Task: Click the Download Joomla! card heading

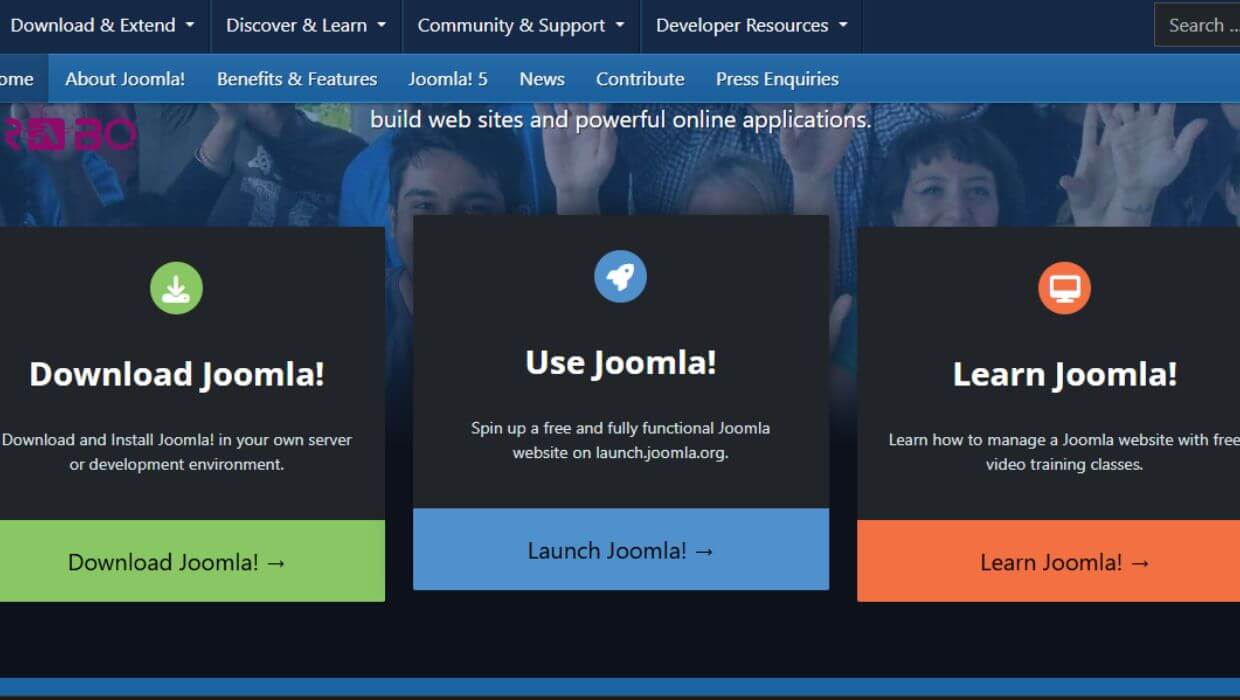Action: [177, 374]
